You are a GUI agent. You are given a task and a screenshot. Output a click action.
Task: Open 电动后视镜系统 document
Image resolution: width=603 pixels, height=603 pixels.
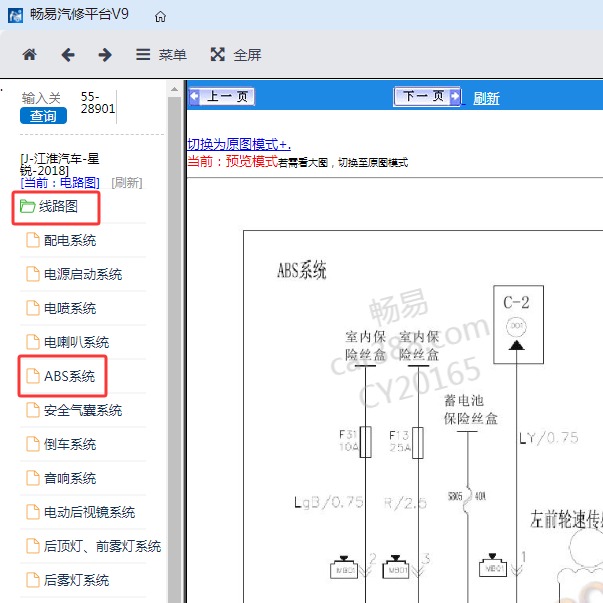coord(89,512)
